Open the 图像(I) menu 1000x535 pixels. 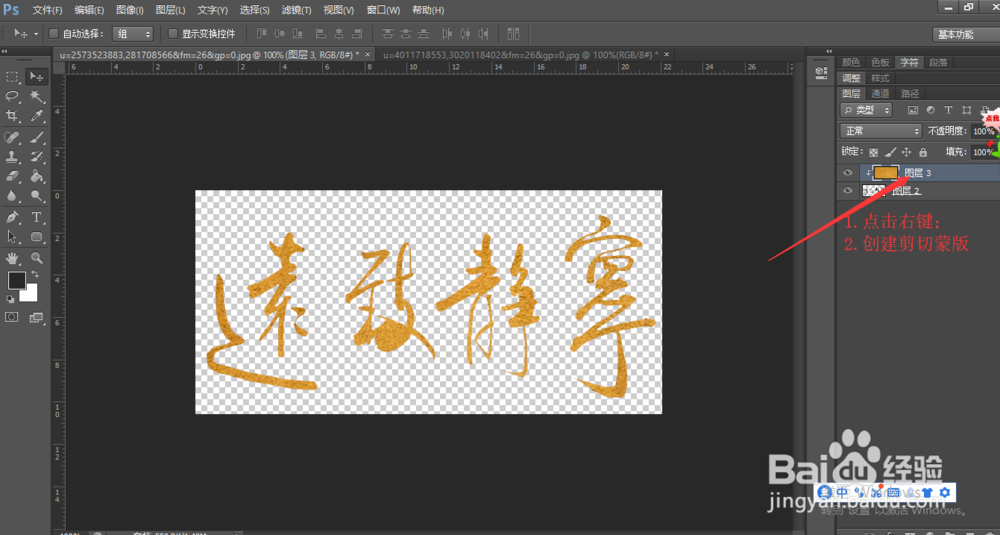click(x=130, y=10)
